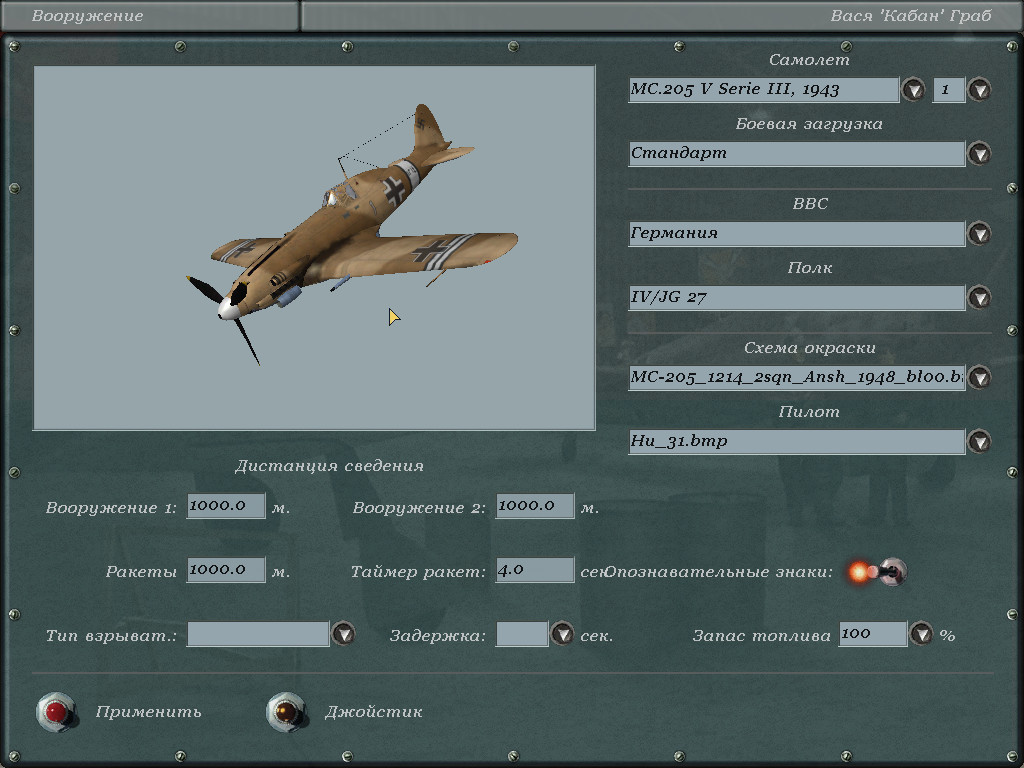Open the Тип взрыват. dropdown arrow
The image size is (1024, 768).
[x=343, y=634]
